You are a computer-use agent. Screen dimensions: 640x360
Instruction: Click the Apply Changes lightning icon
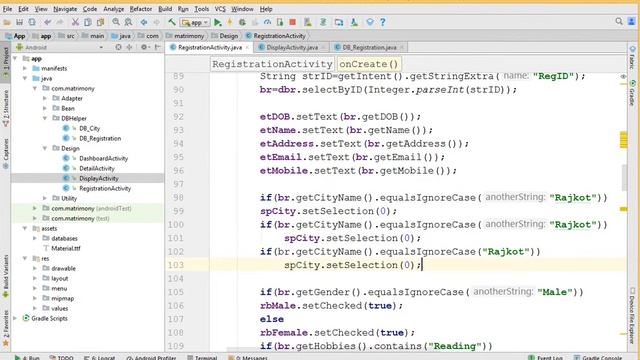click(x=230, y=22)
